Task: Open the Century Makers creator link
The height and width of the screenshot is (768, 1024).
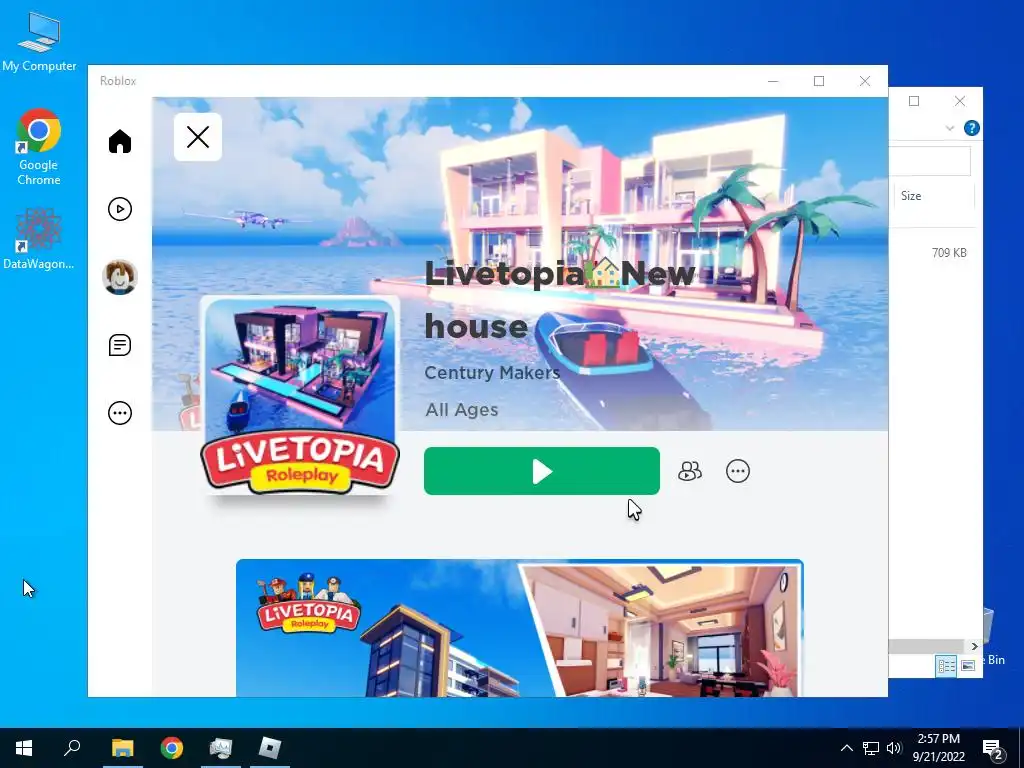Action: point(492,373)
